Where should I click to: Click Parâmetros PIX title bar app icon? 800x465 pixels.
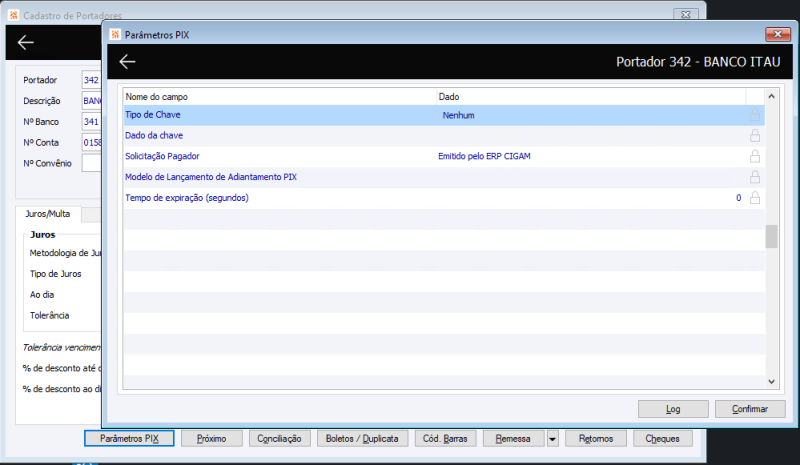115,35
